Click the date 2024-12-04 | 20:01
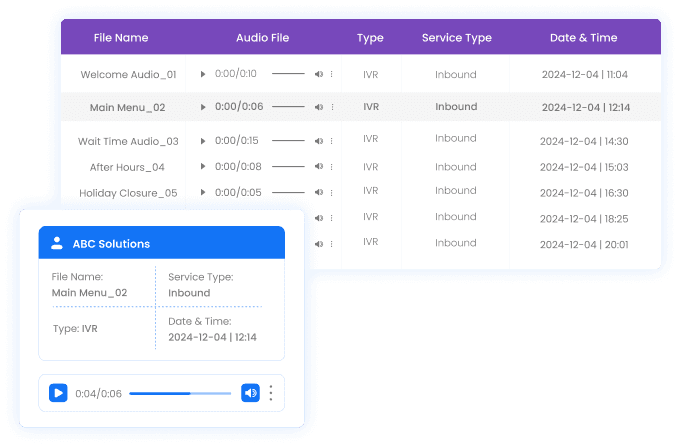680x447 pixels. (584, 245)
